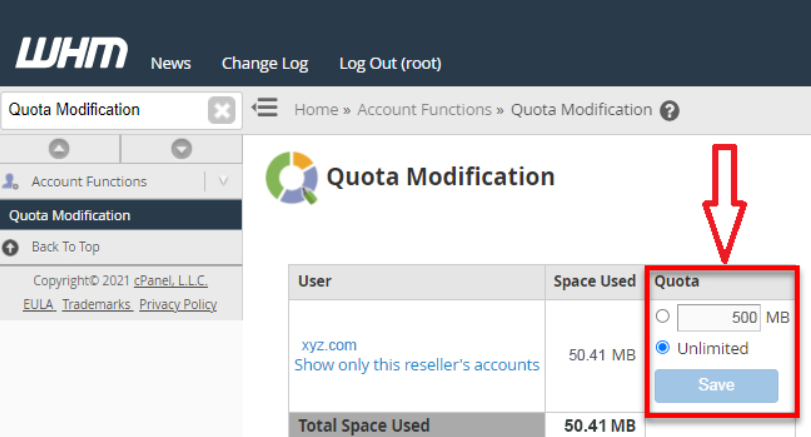Click the Account Functions user icon
The height and width of the screenshot is (437, 811).
pyautogui.click(x=11, y=182)
